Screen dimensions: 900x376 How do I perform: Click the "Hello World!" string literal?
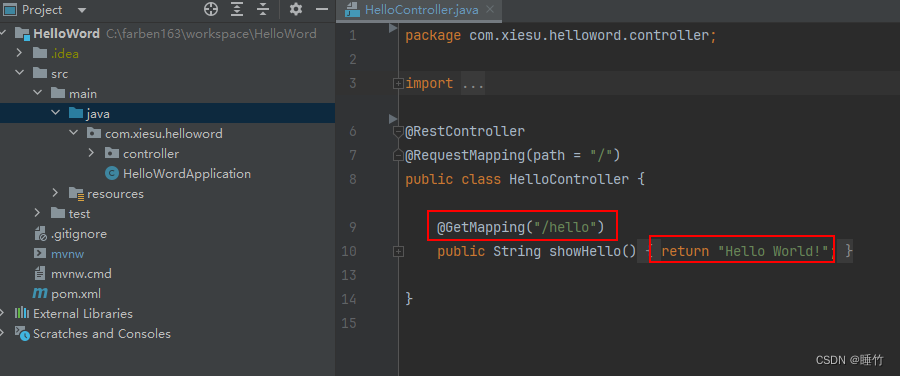tap(774, 251)
